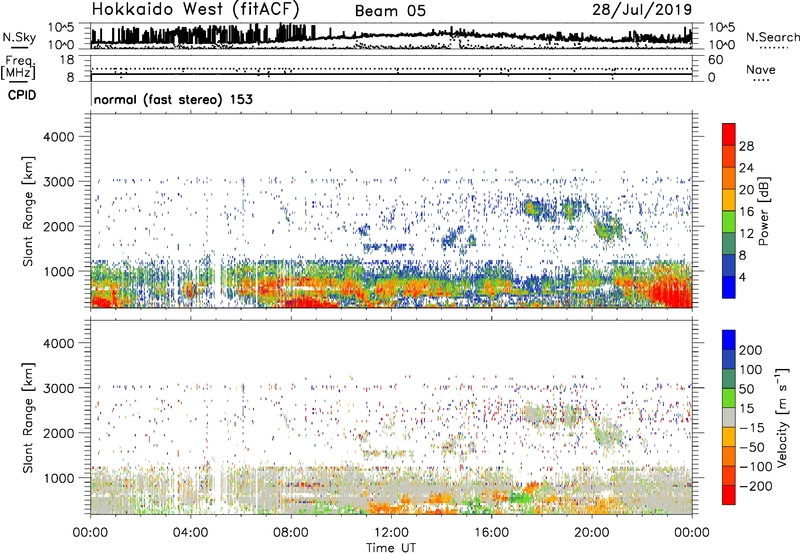Click the 'Beam 05' label

390,11
